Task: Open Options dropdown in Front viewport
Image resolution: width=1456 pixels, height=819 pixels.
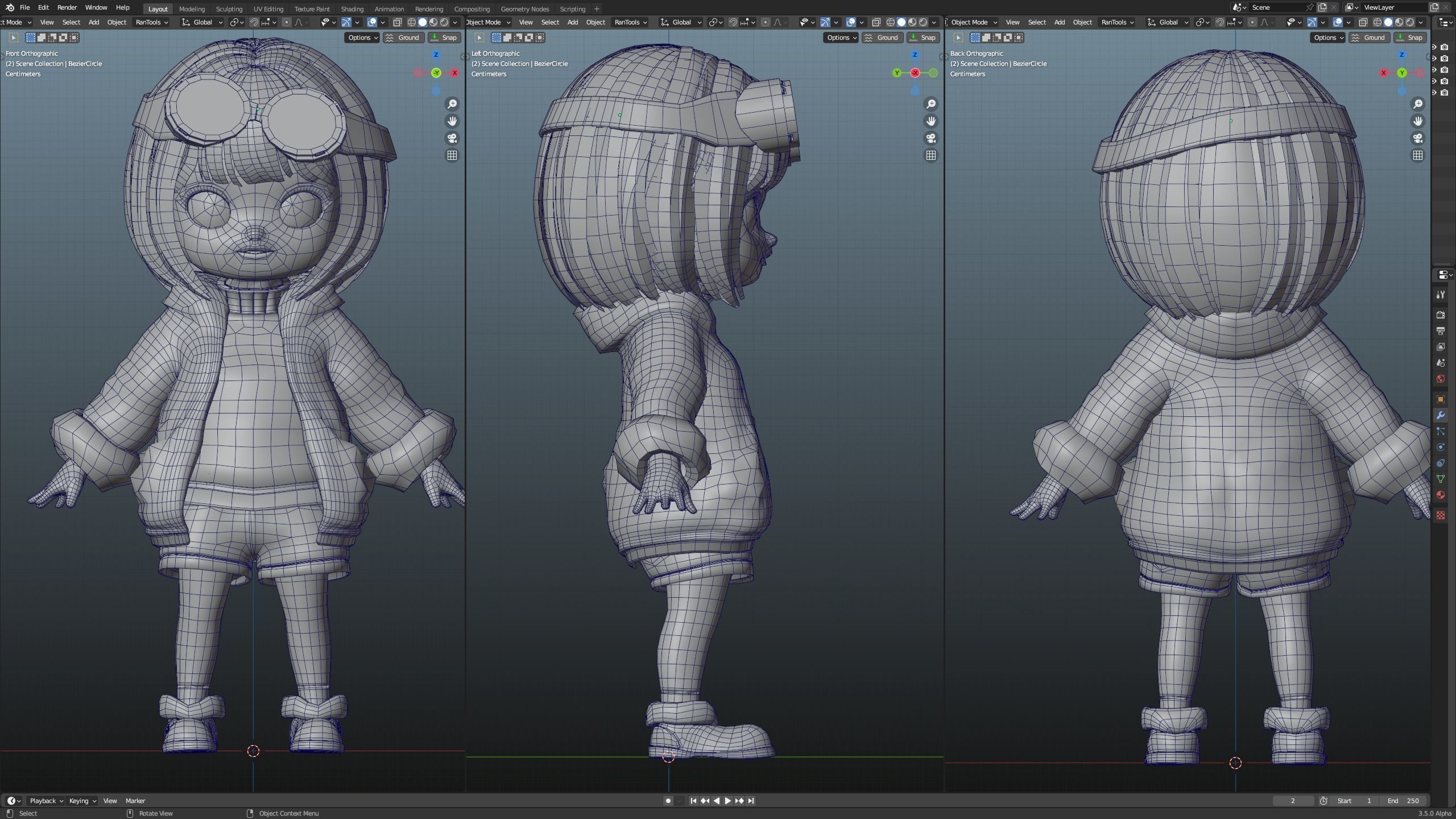Action: [x=362, y=38]
